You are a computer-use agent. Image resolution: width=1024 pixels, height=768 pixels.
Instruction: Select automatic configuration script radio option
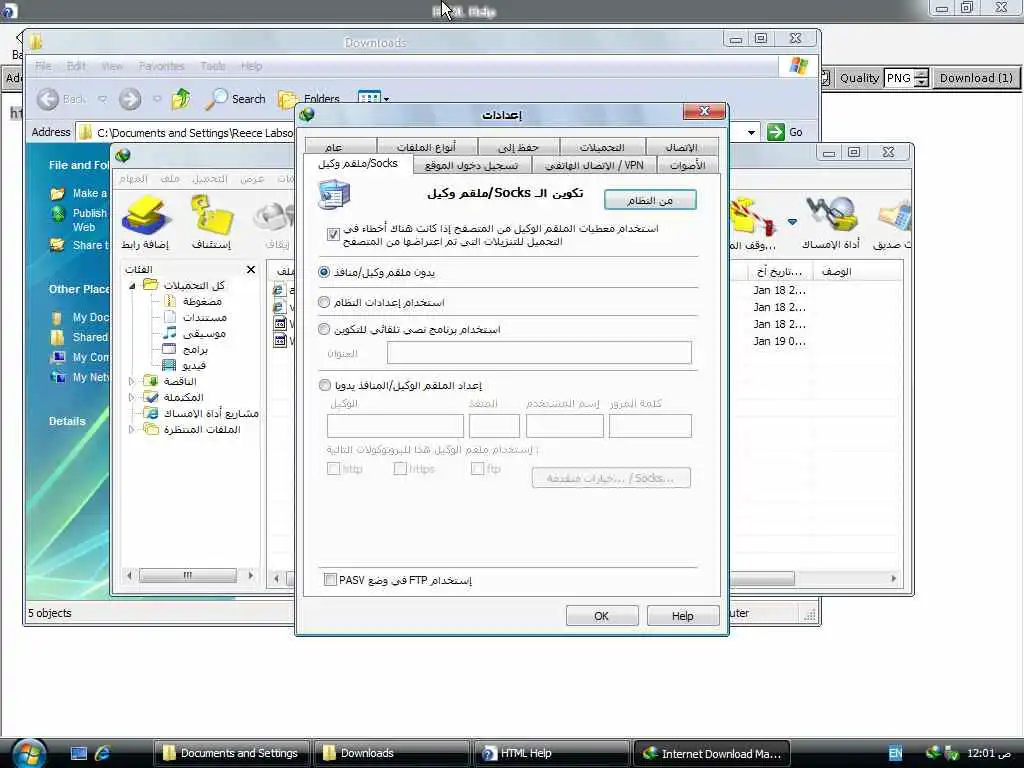point(324,329)
